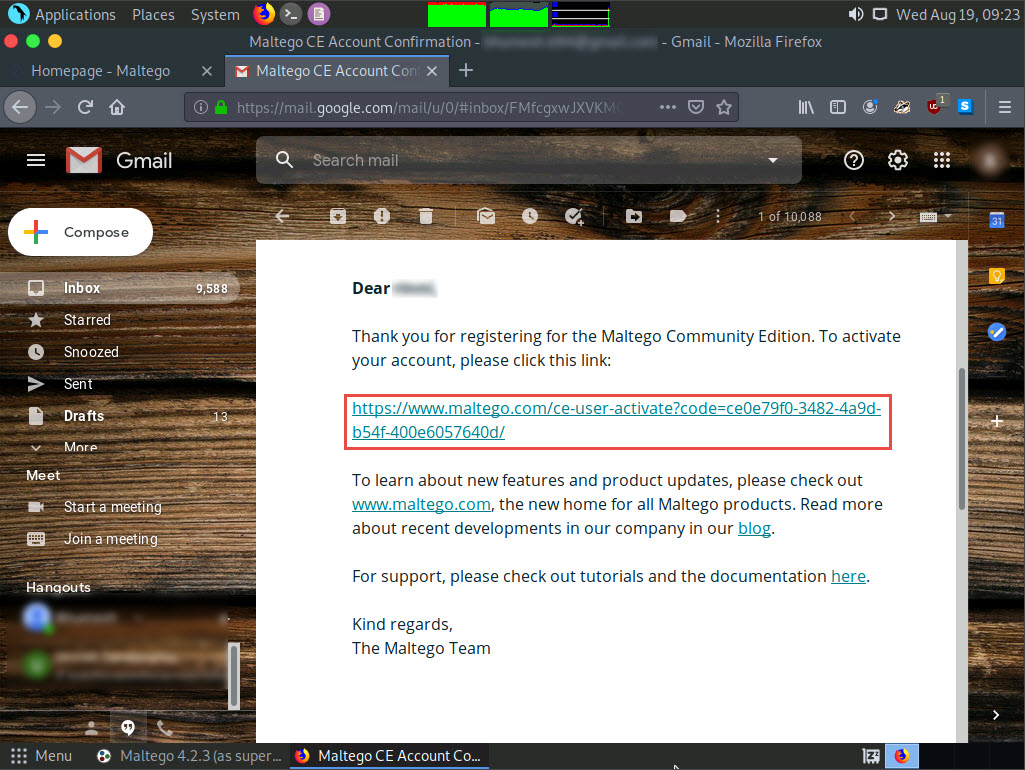Screen dimensions: 1025x770
Task: Go to the Firefox home page
Action: (x=117, y=107)
